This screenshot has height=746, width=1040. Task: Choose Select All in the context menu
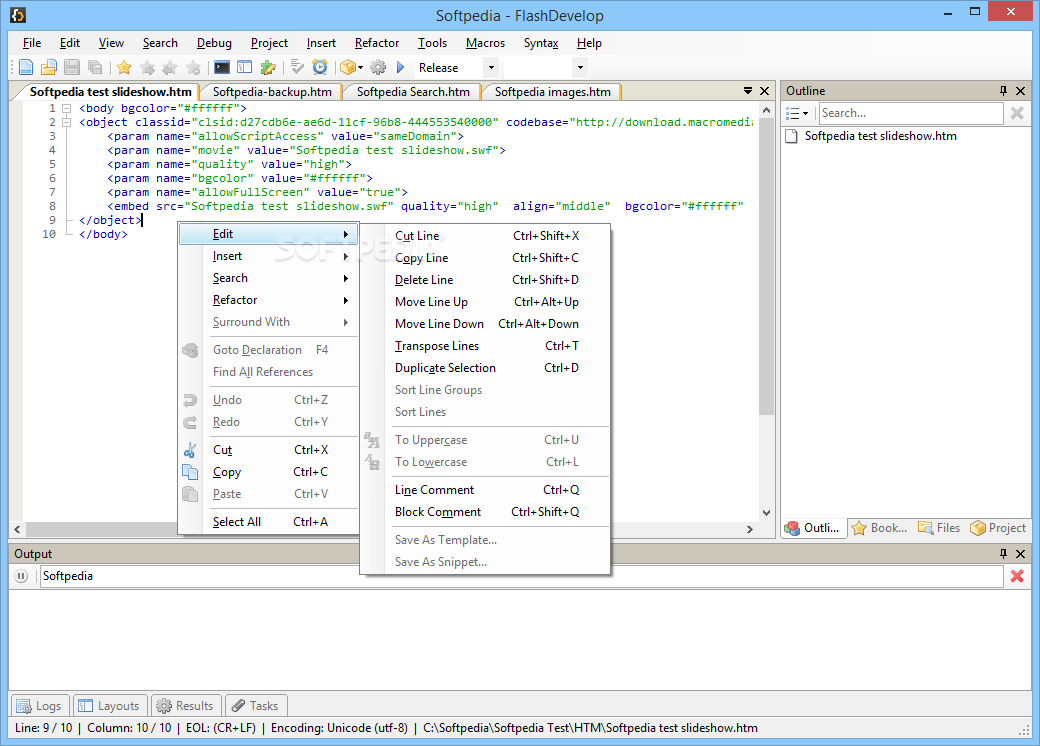[269, 522]
